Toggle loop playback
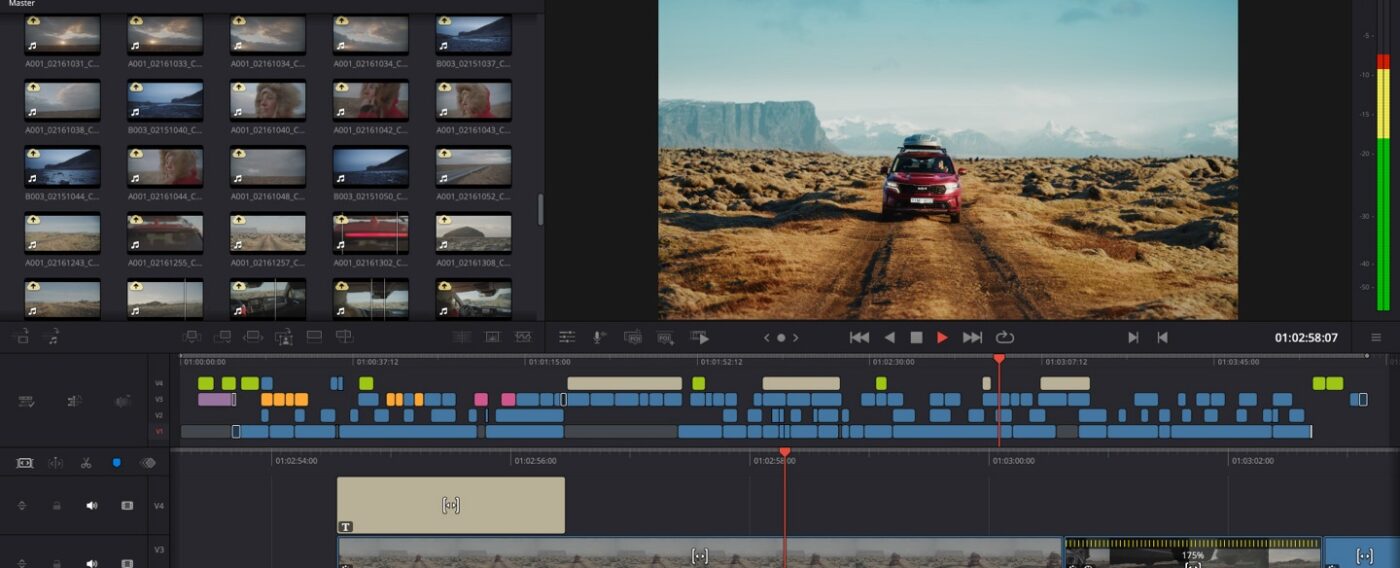Screen dimensions: 1400x568 (1004, 338)
